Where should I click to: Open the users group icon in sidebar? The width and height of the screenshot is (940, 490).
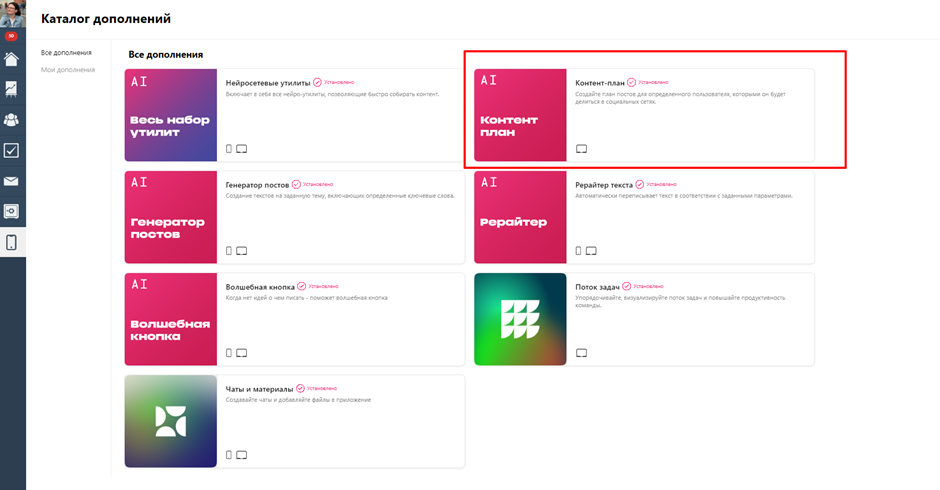pyautogui.click(x=11, y=119)
